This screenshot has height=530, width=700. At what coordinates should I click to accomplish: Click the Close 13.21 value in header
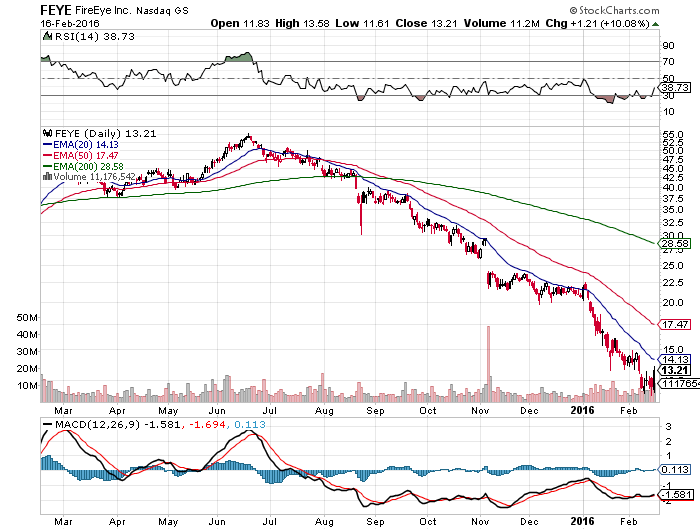(426, 23)
